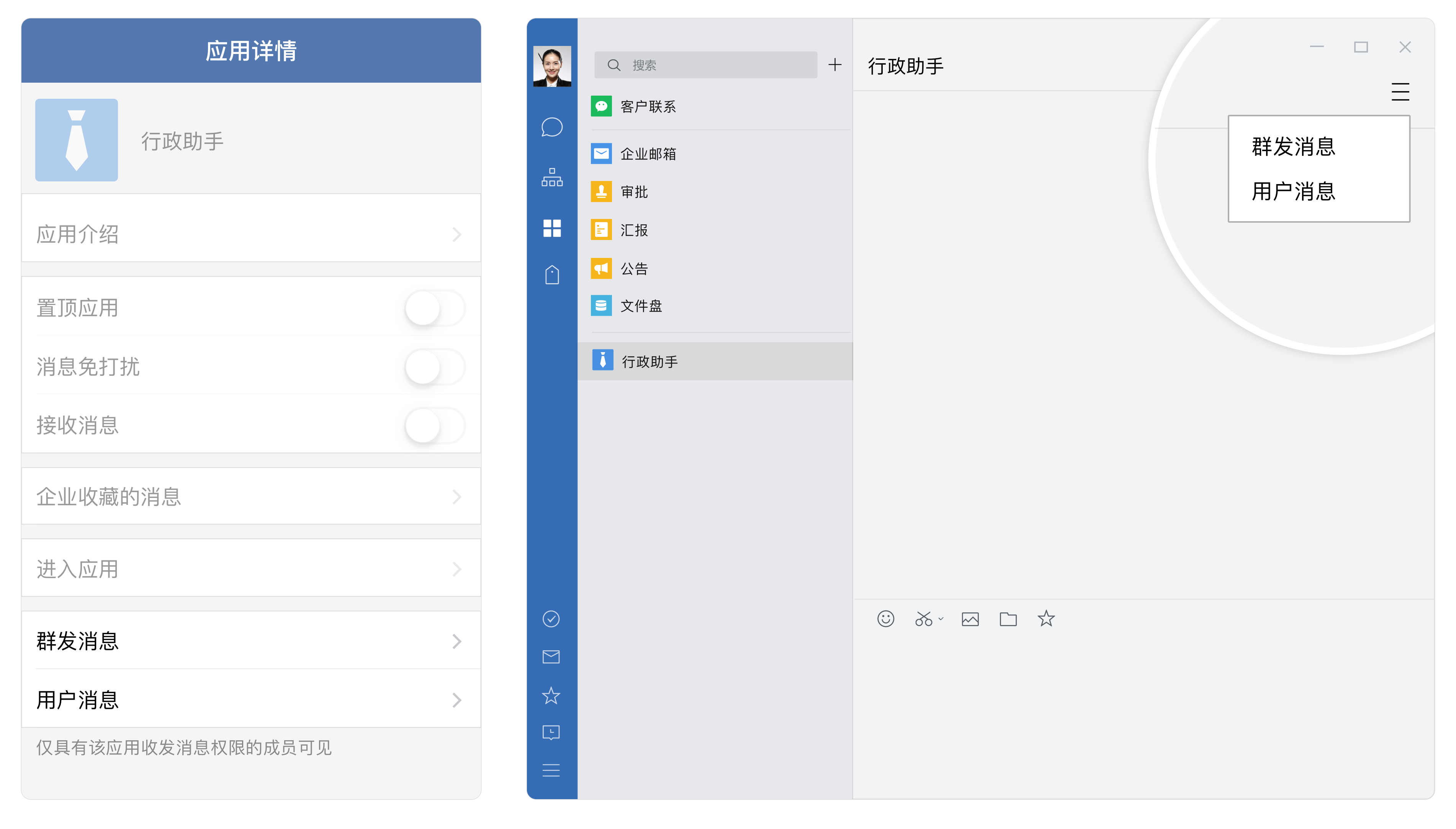Select 行政助手 in the app list
Image resolution: width=1456 pixels, height=829 pixels.
point(715,361)
